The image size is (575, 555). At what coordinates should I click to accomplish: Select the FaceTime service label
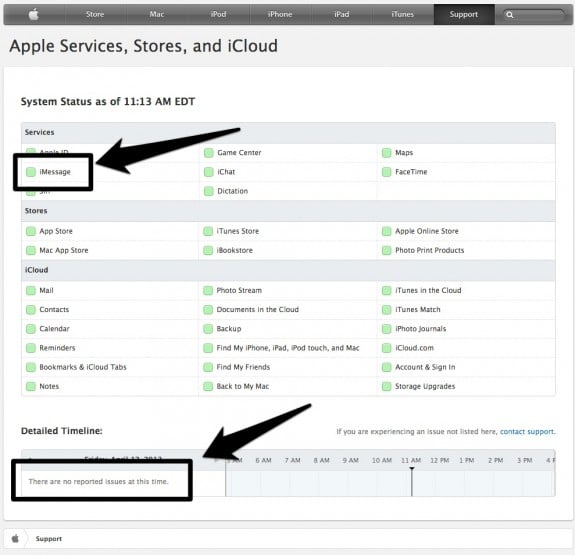[411, 172]
